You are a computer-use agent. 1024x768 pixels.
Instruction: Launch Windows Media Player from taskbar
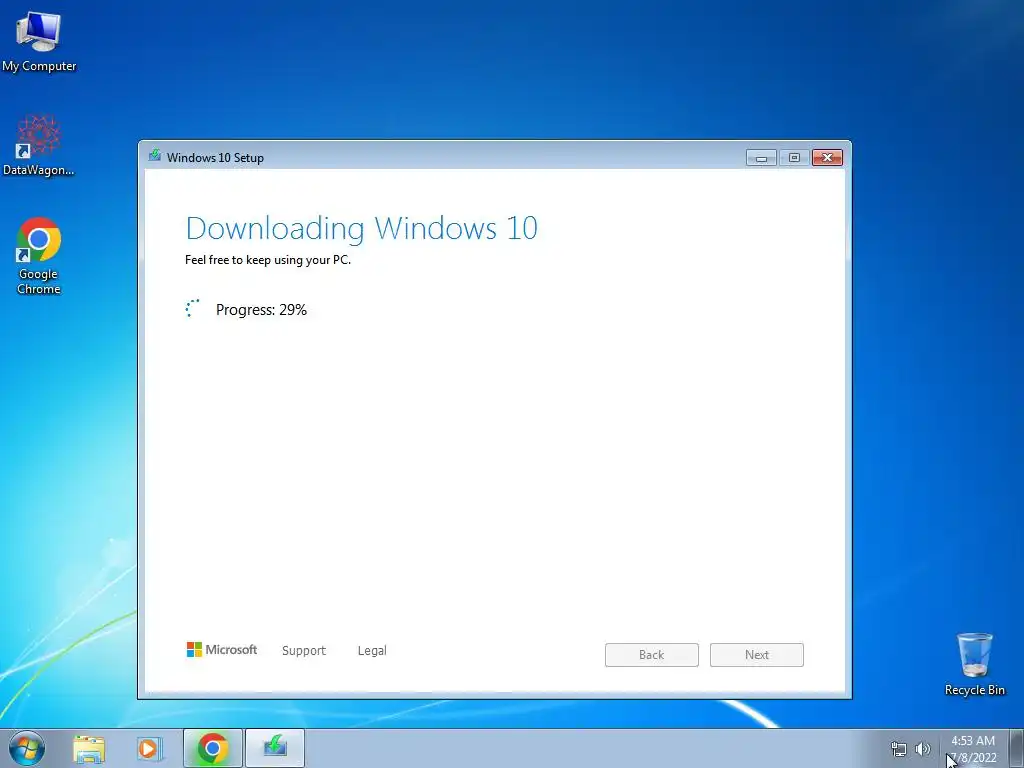tap(150, 748)
